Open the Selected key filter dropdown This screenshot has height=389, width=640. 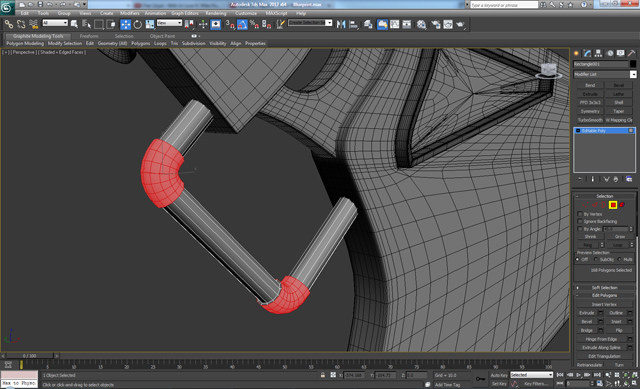tap(531, 375)
